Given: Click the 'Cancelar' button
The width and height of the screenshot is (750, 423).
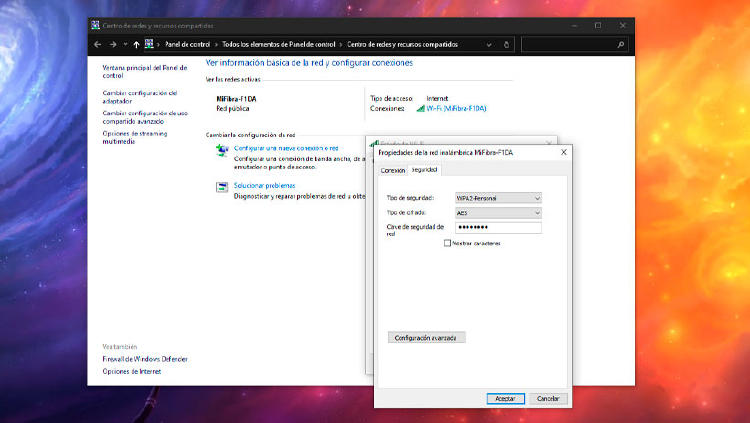Looking at the screenshot, I should (547, 398).
